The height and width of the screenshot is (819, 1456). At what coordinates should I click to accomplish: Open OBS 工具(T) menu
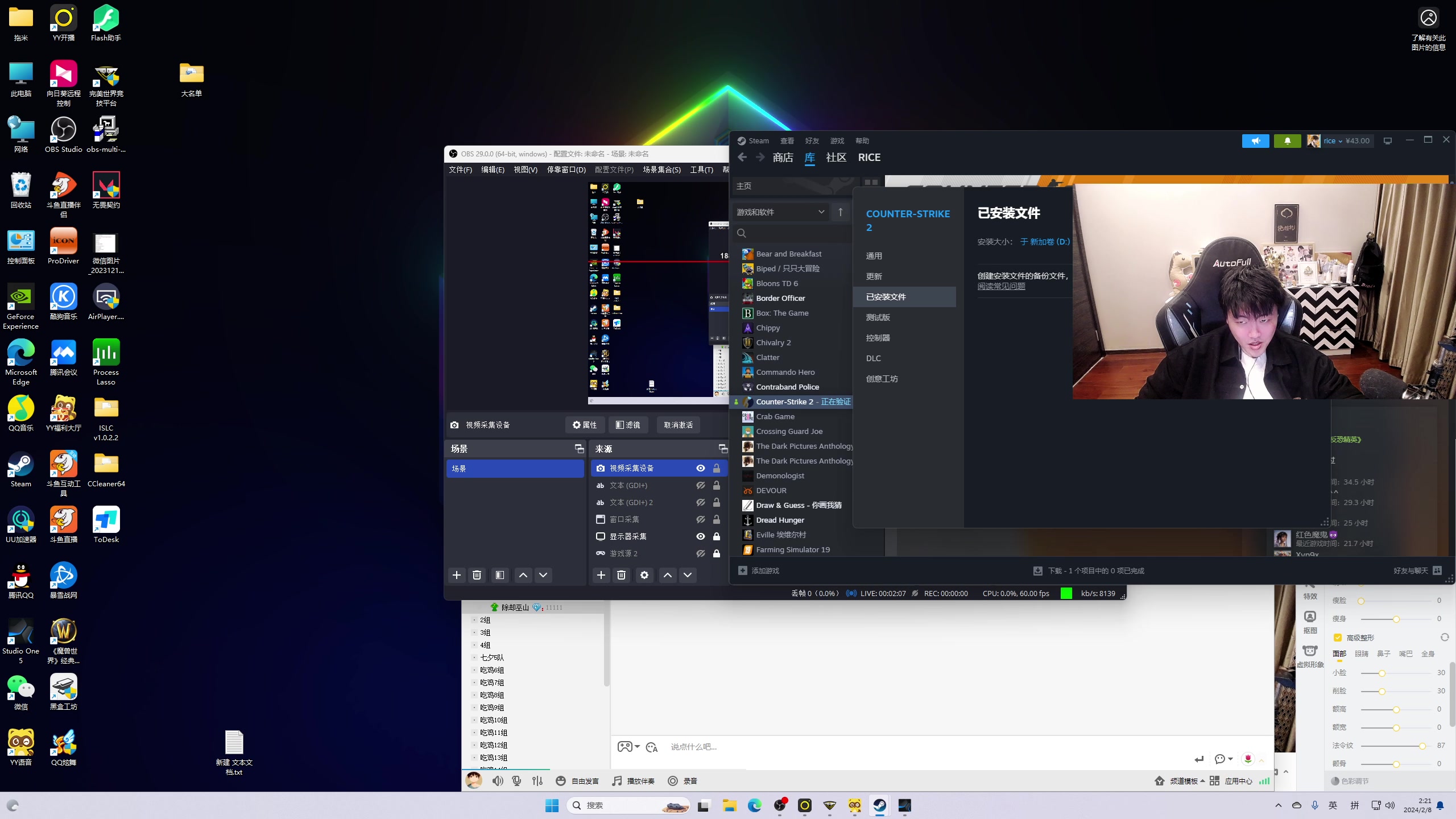click(x=701, y=169)
